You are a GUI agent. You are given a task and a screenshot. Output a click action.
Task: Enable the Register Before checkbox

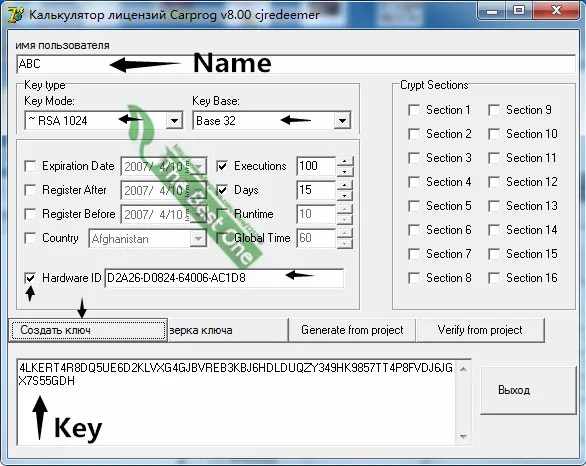30,214
